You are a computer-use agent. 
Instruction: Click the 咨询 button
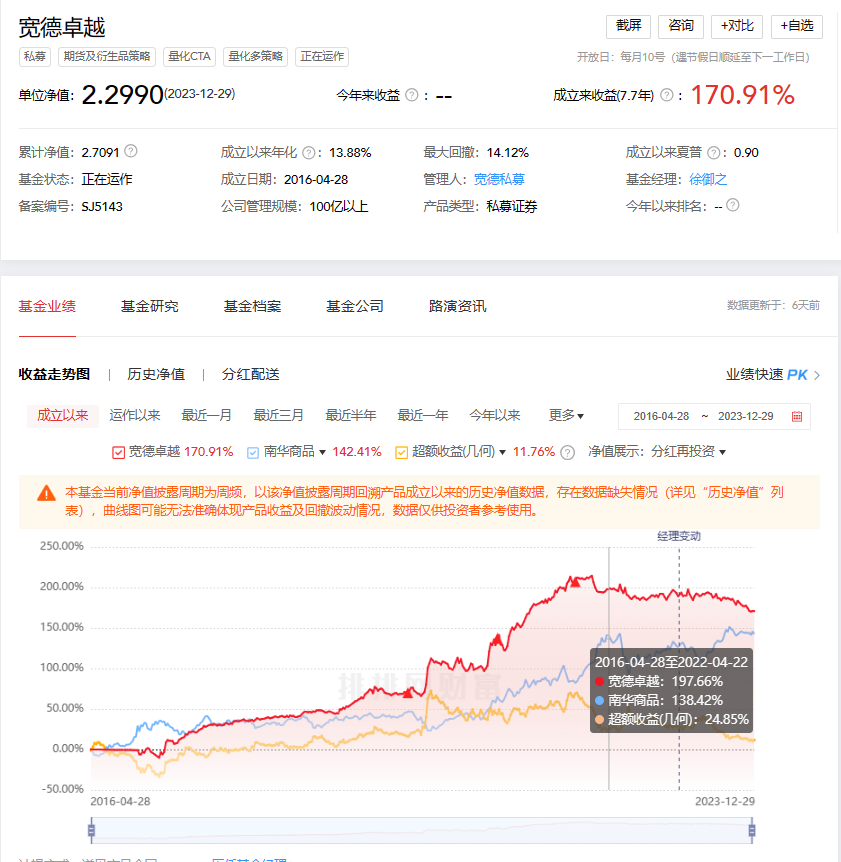click(x=680, y=26)
